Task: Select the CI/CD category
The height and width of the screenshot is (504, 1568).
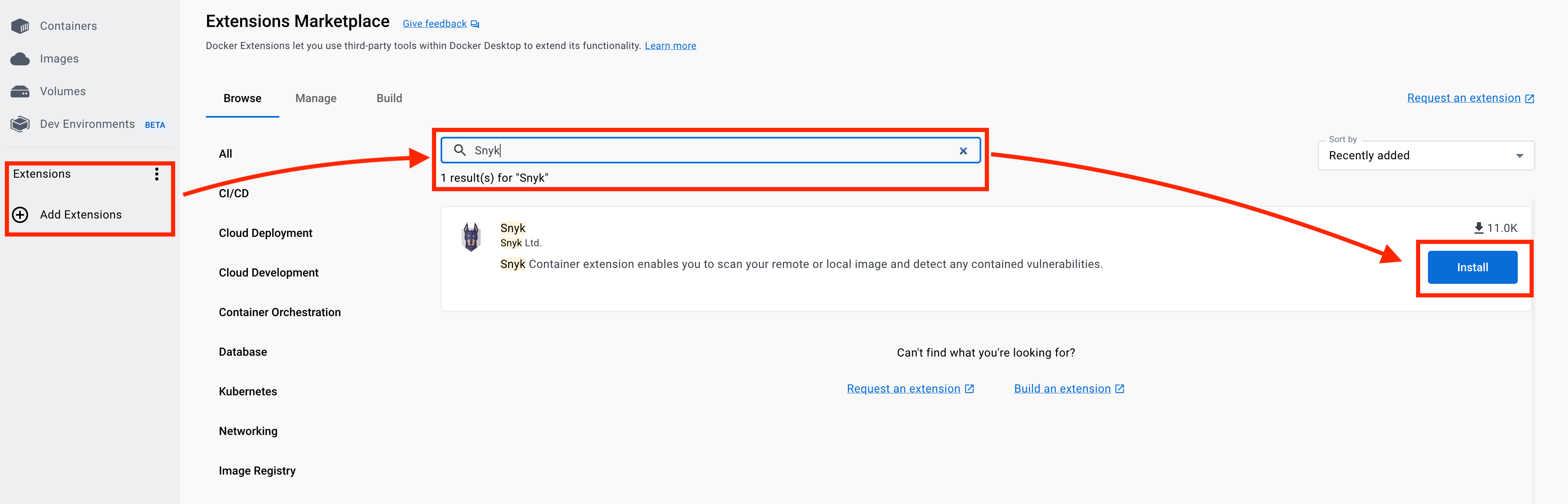Action: [x=234, y=193]
